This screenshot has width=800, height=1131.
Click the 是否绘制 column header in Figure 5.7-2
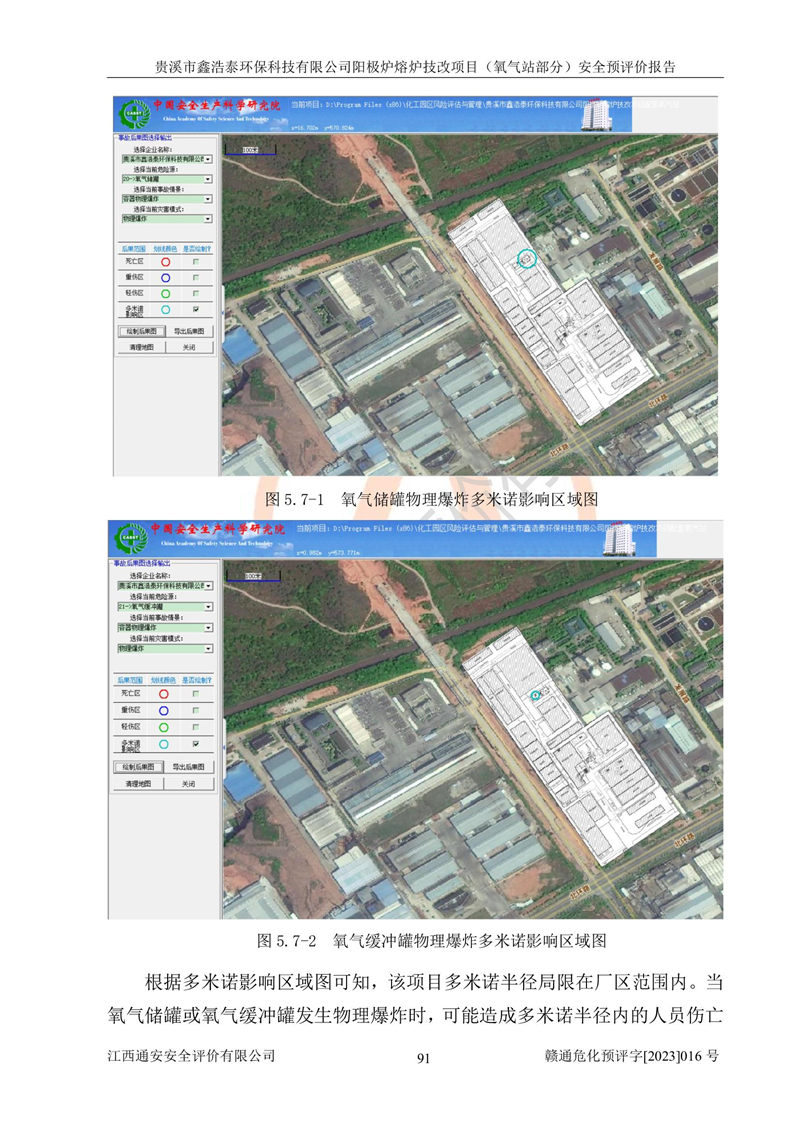(x=196, y=680)
